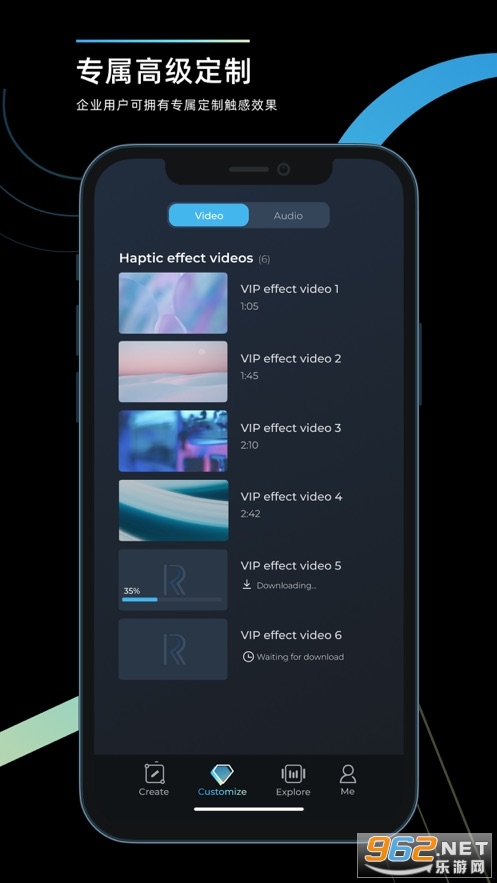Tap the Customize diamond icon
Screen dimensions: 497x883
[x=222, y=774]
